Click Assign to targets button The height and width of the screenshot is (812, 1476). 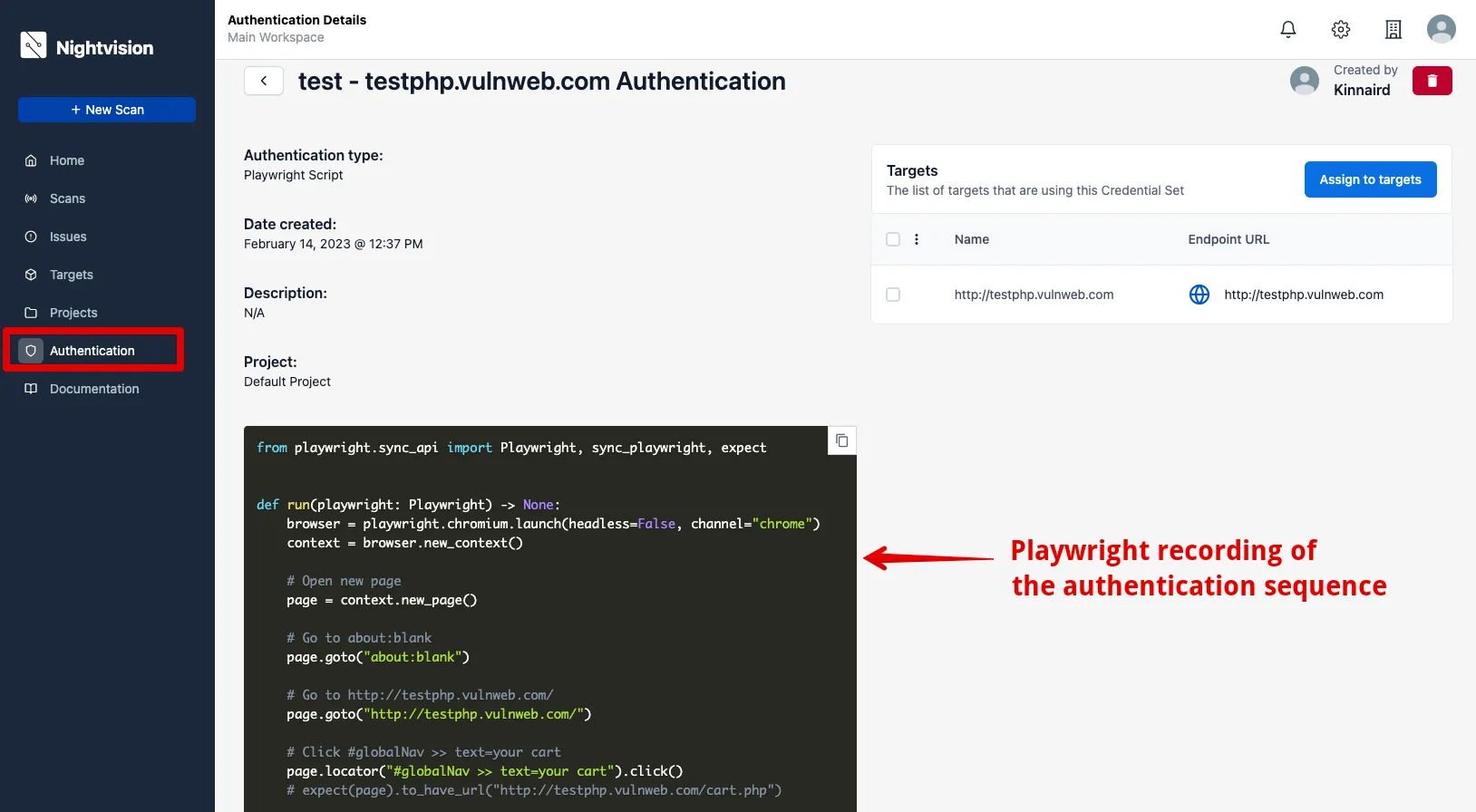1370,179
